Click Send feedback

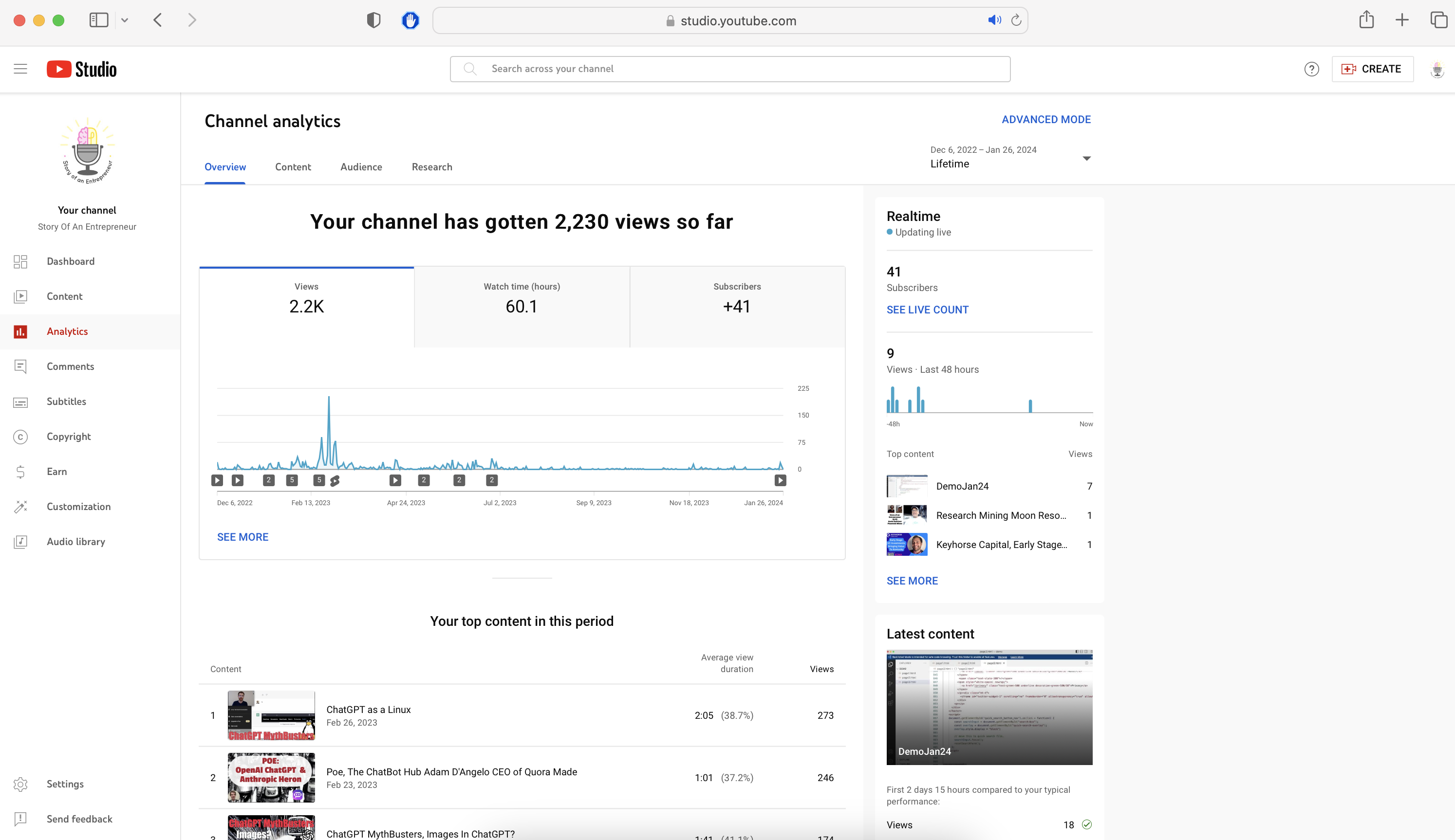(90, 819)
